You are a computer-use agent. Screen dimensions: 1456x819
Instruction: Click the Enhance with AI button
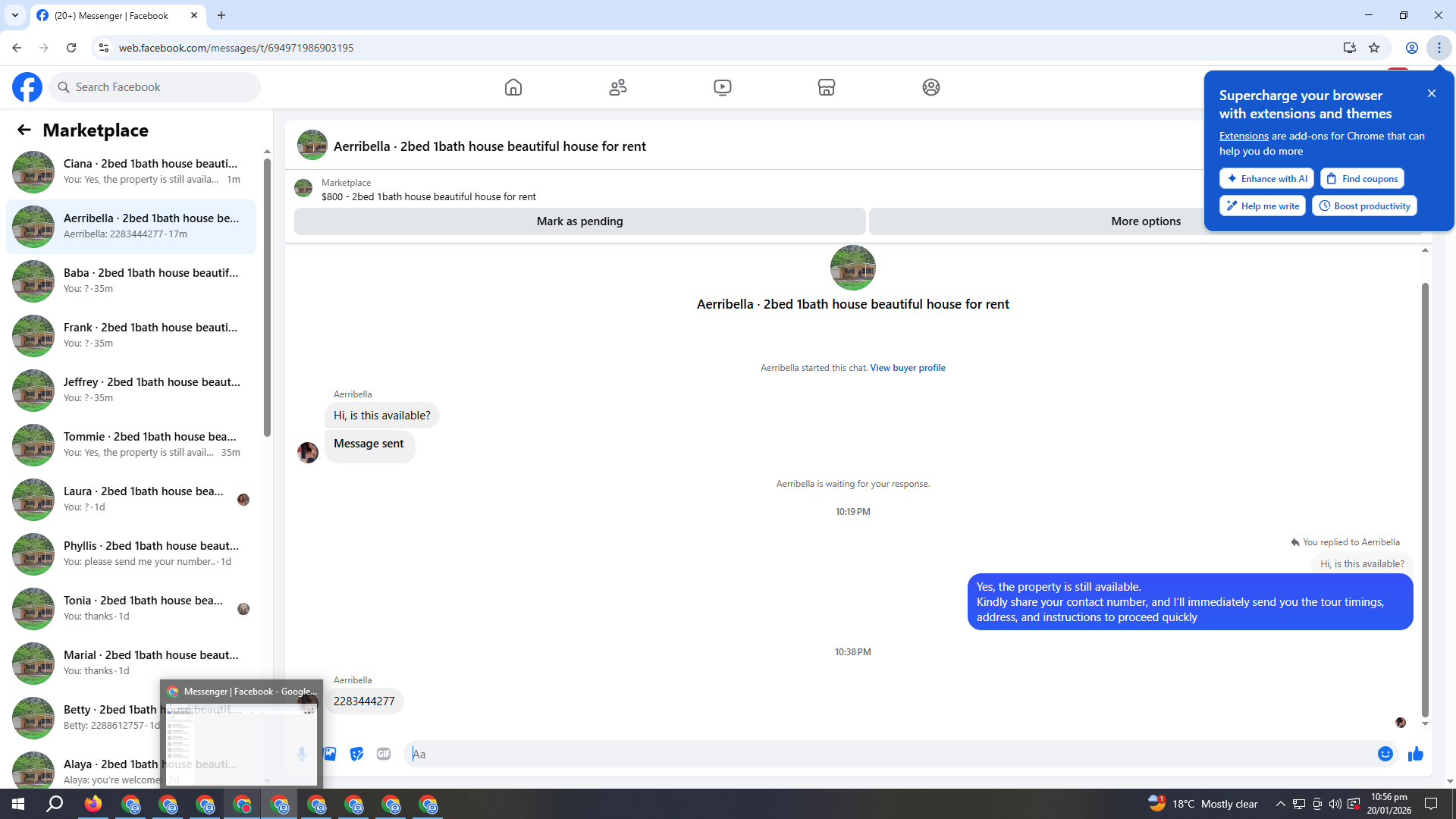click(1266, 179)
